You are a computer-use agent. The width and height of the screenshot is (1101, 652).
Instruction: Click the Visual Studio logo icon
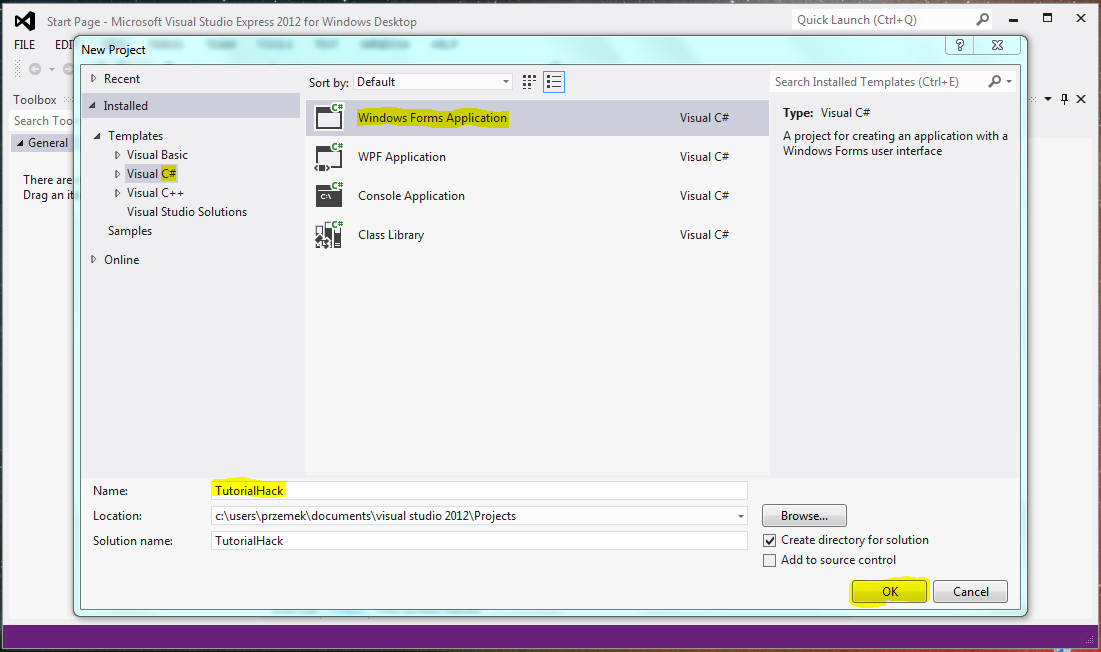pos(25,21)
